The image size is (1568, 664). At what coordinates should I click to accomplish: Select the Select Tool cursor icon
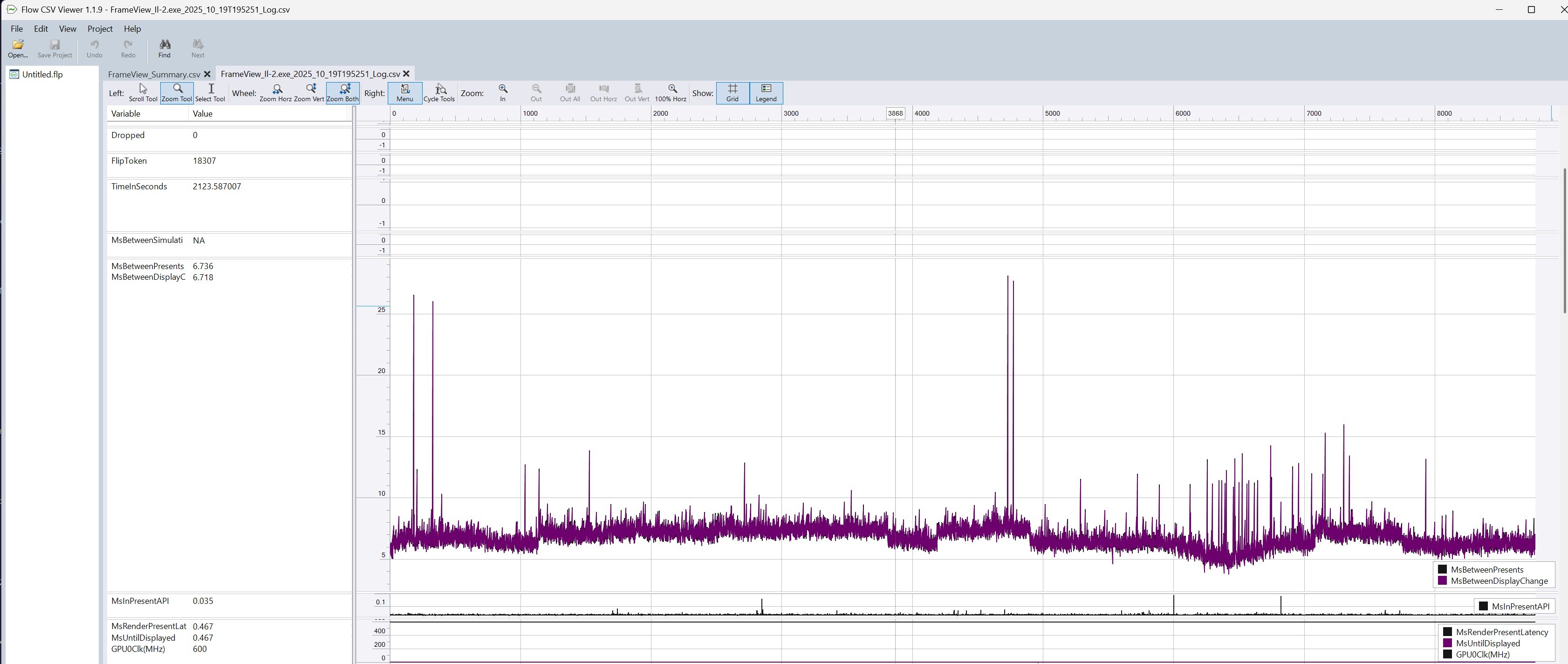click(x=211, y=93)
